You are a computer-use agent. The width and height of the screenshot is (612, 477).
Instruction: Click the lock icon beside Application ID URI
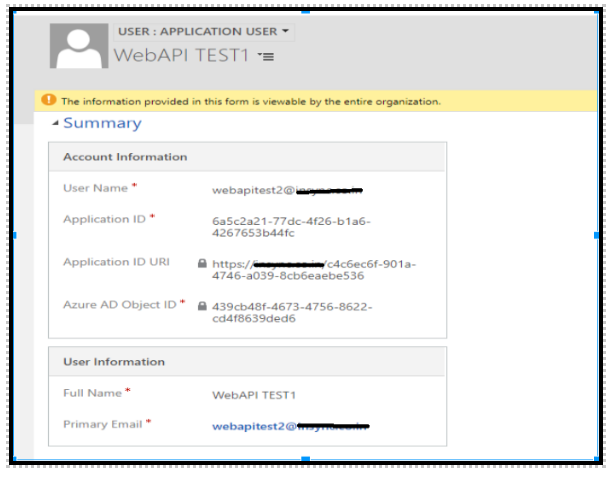[x=202, y=263]
